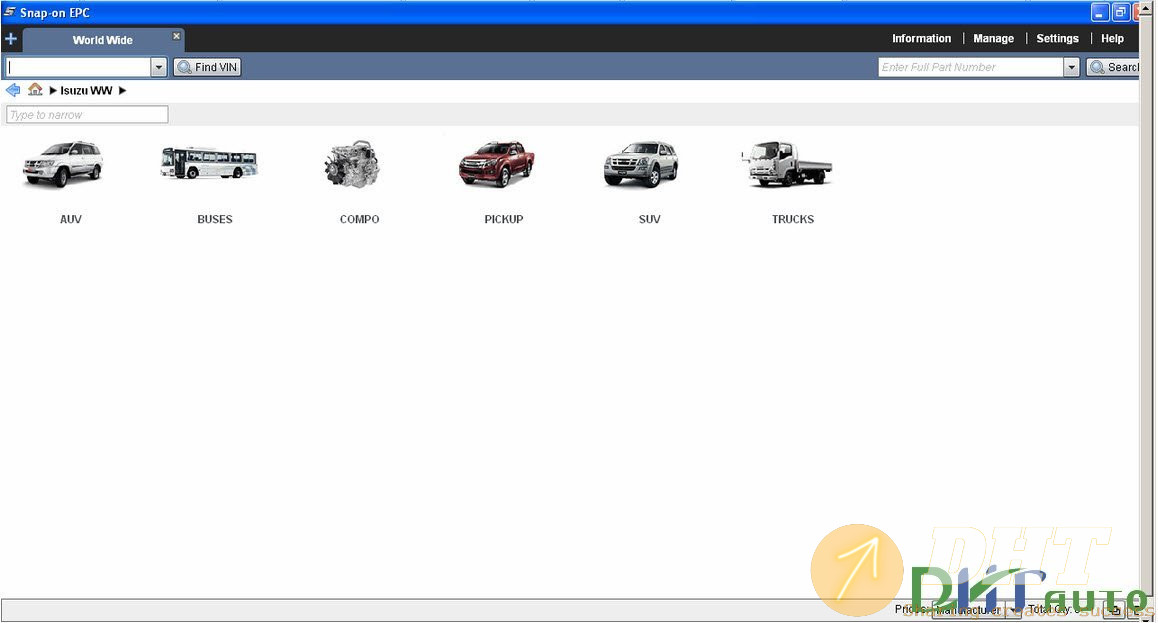Focus the Enter Full Part Number field

pos(971,67)
